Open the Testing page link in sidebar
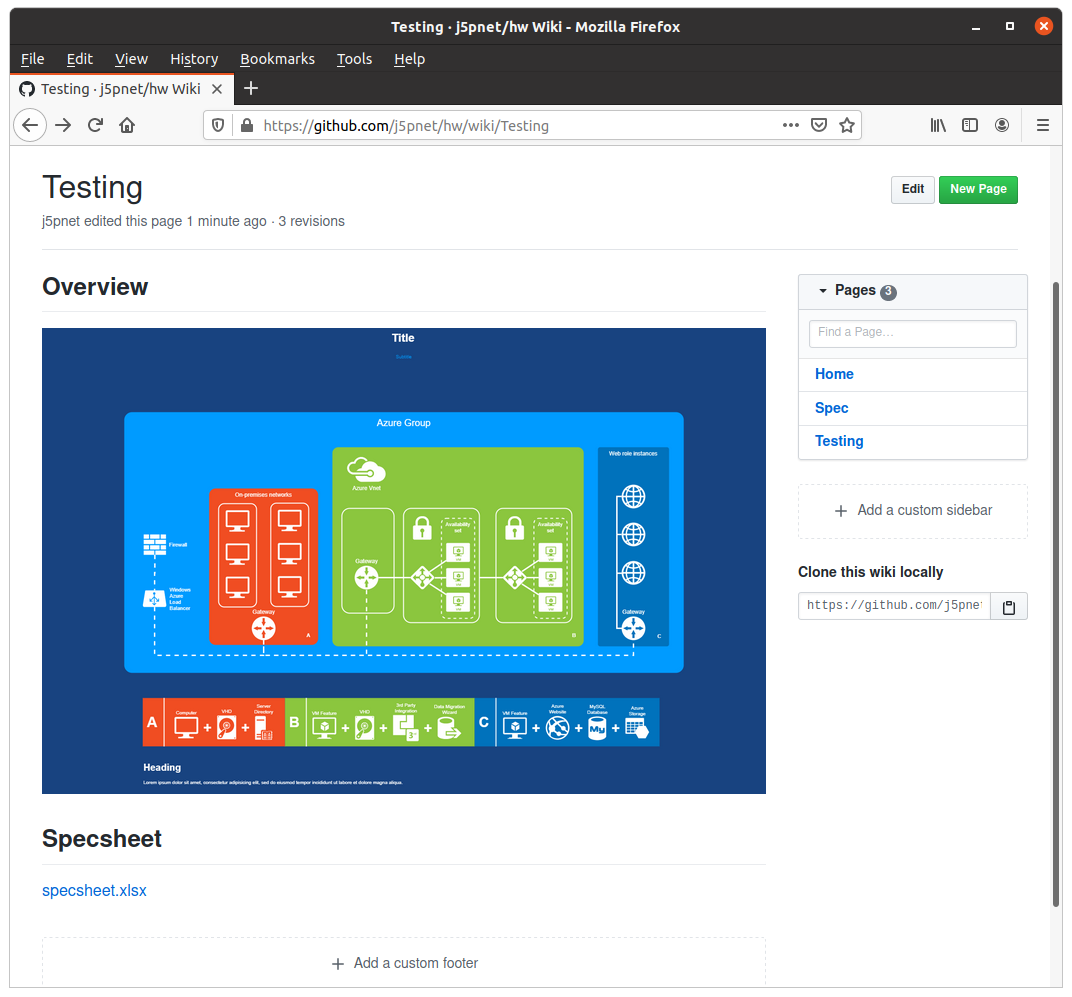The width and height of the screenshot is (1072, 997). [839, 441]
